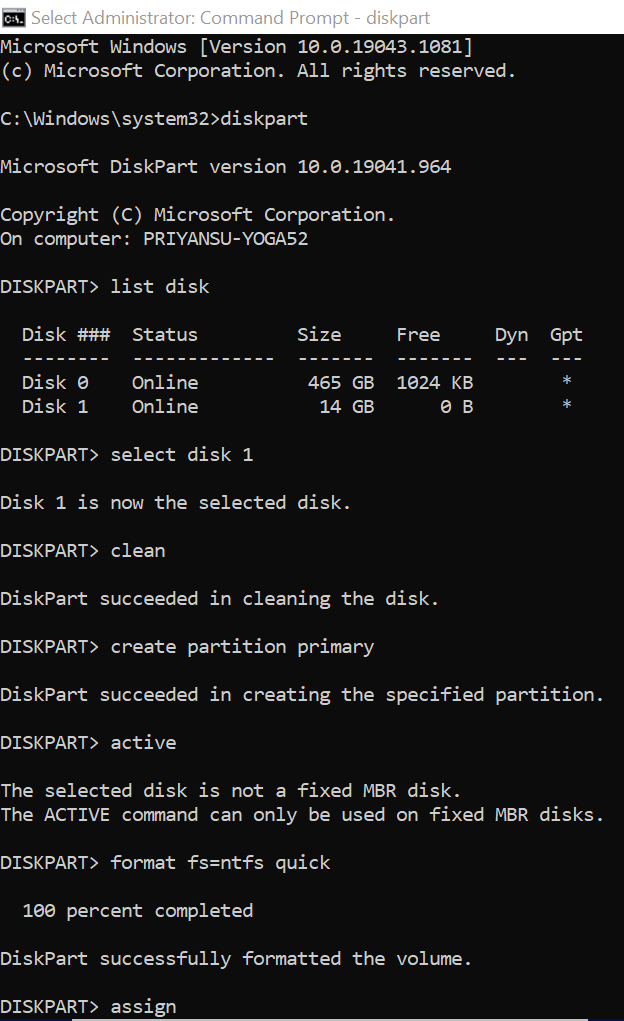Image resolution: width=624 pixels, height=1021 pixels.
Task: Click the 'assign' command at the last prompt
Action: click(x=143, y=1007)
